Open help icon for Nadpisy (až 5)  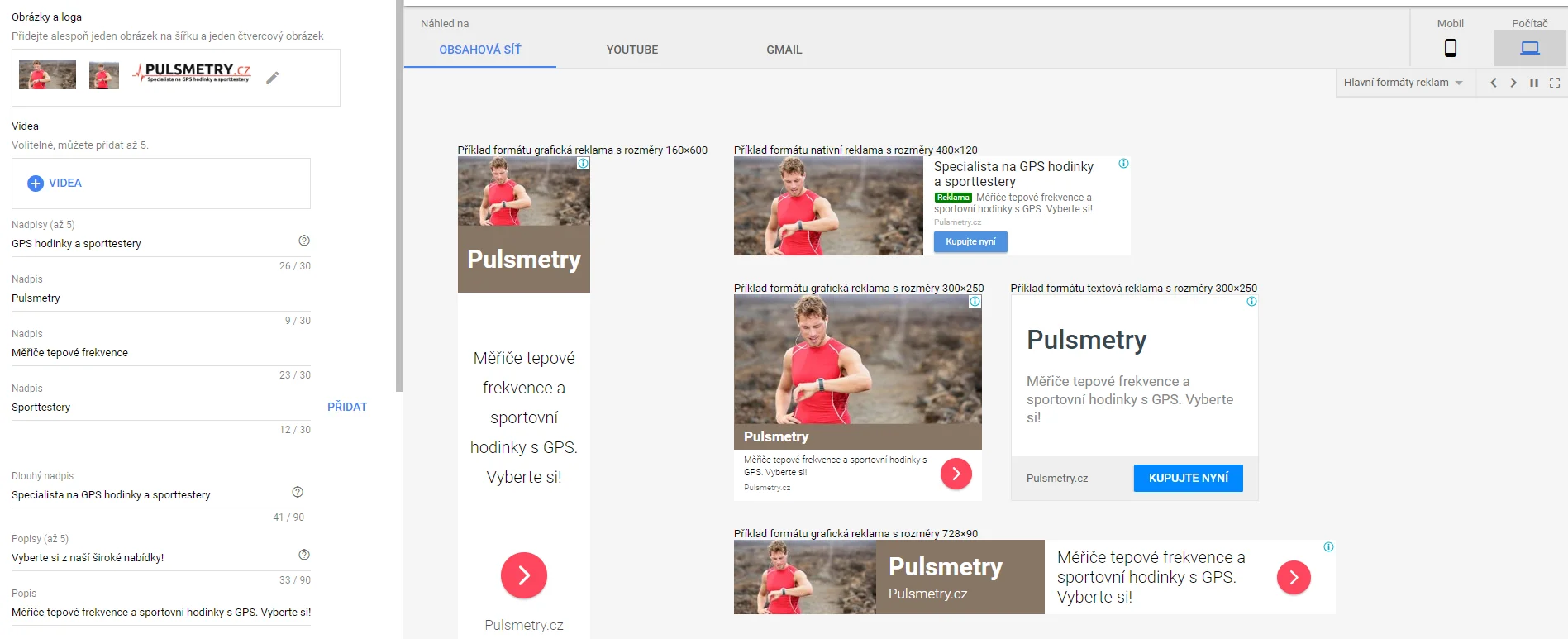pos(304,241)
